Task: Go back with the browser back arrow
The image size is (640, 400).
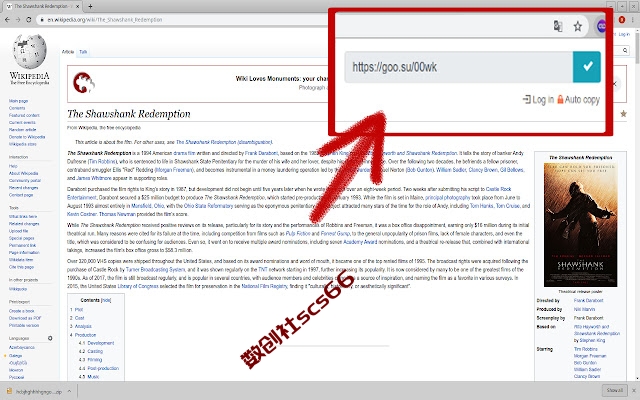Action: click(7, 20)
